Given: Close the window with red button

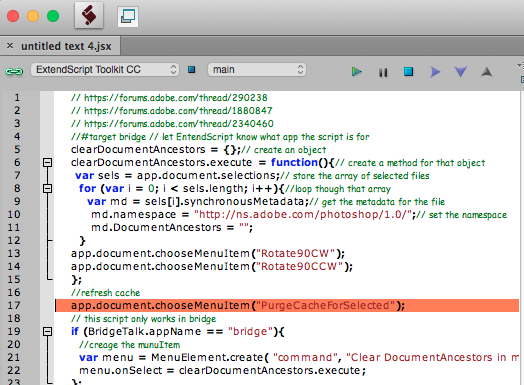Looking at the screenshot, I should [x=13, y=16].
